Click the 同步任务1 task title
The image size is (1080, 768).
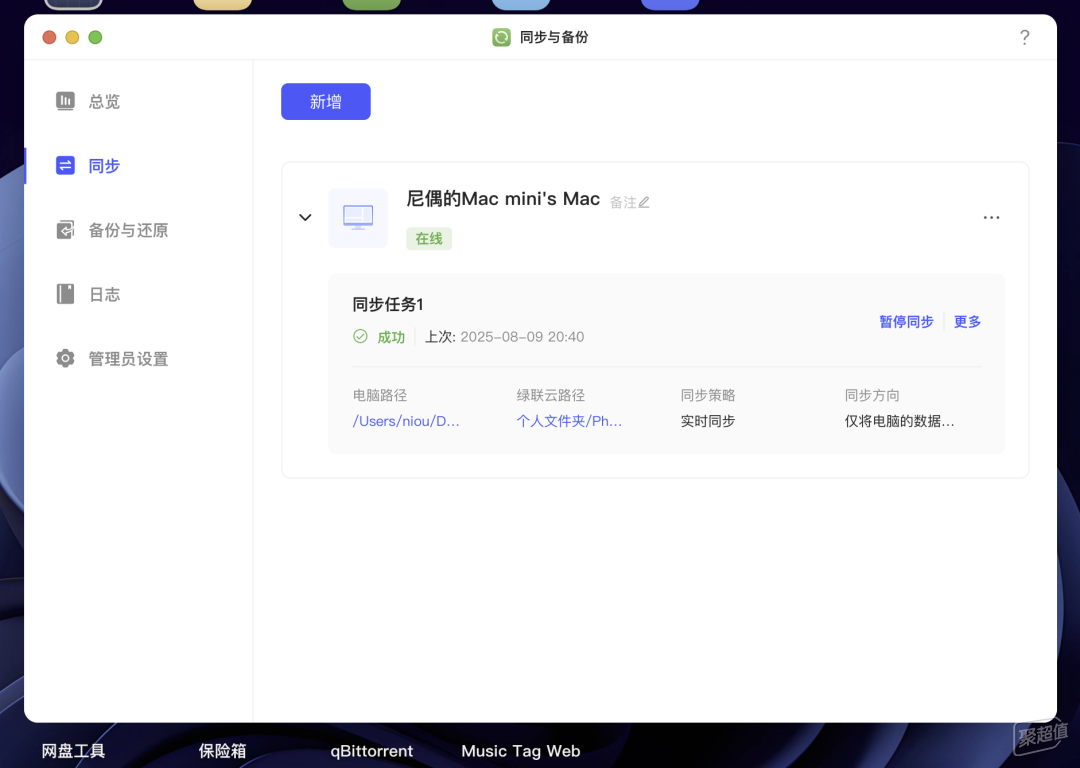click(x=388, y=304)
